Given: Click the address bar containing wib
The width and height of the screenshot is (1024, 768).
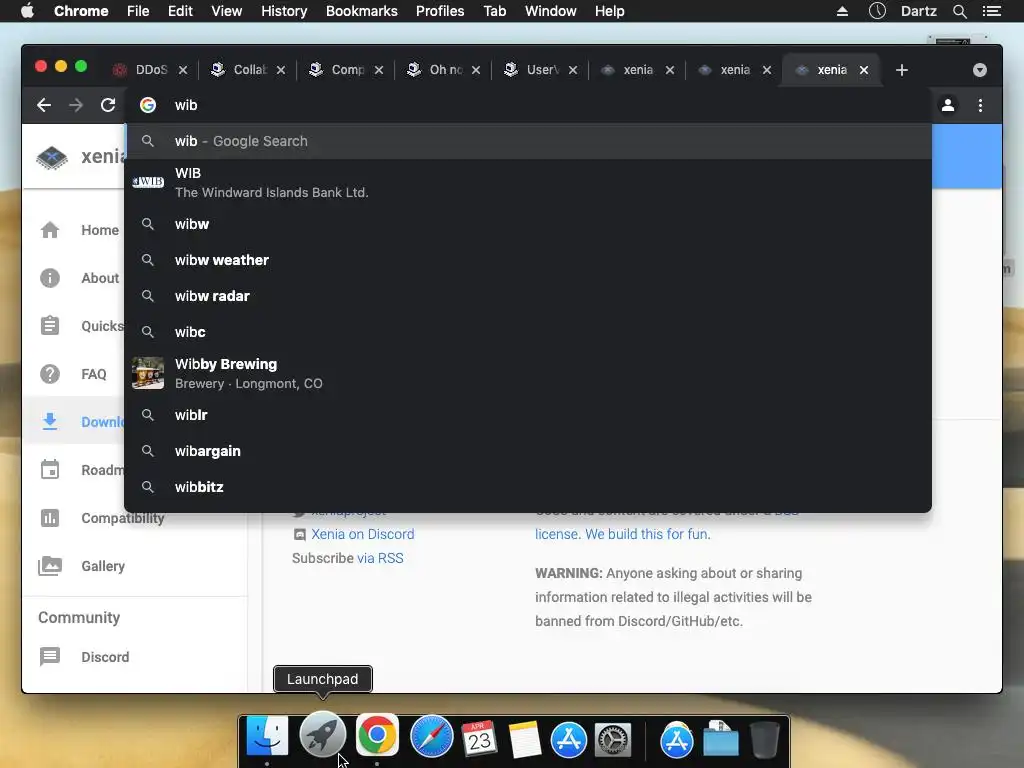Looking at the screenshot, I should (529, 105).
